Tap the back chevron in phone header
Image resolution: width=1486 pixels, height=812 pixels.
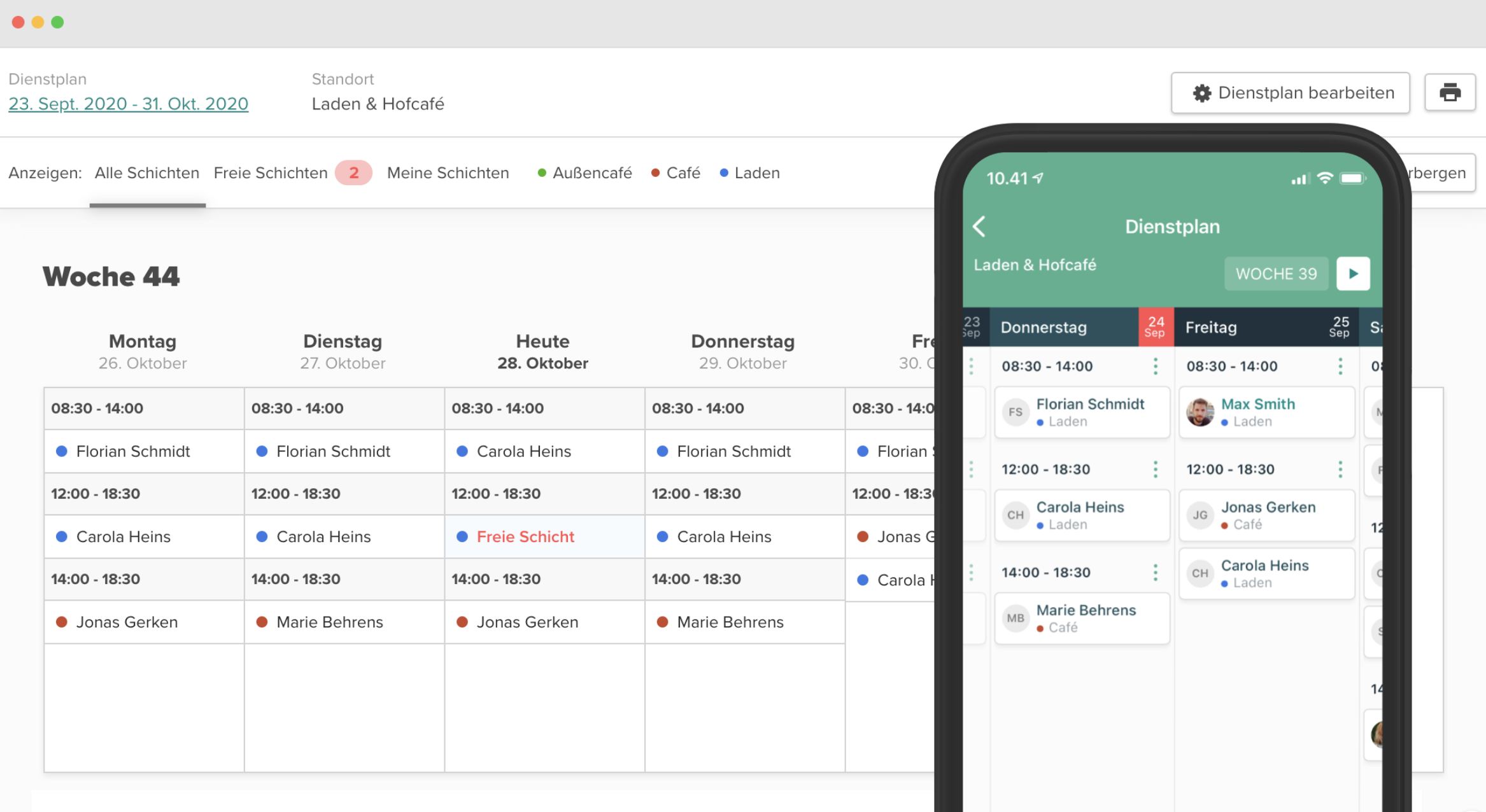click(x=980, y=227)
